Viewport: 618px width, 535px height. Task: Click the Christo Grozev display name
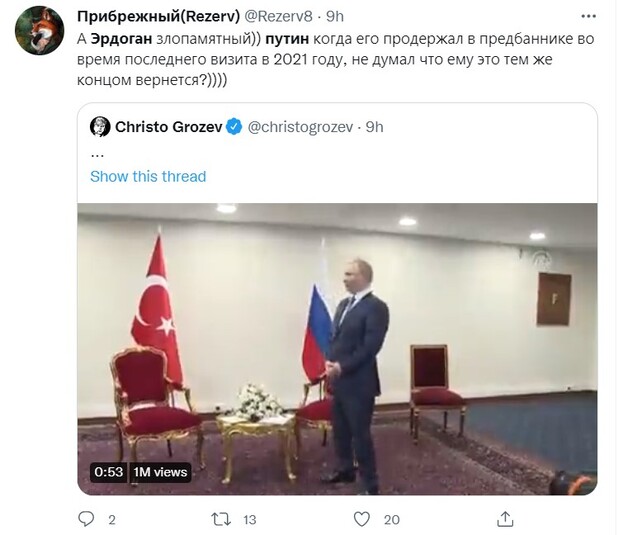[169, 127]
